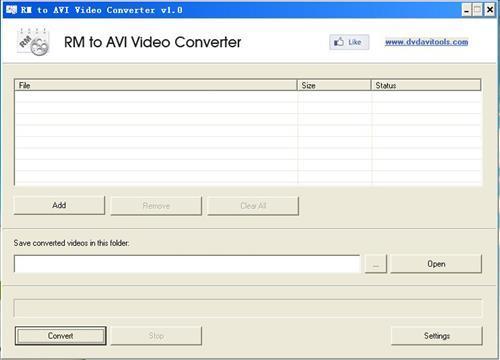The height and width of the screenshot is (360, 500).
Task: Click Open to open output folder
Action: (436, 264)
